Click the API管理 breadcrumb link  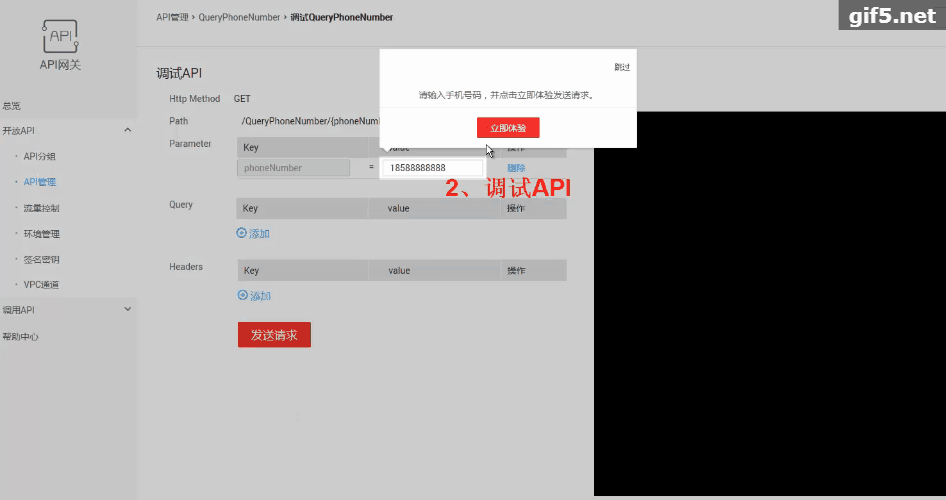[x=173, y=17]
